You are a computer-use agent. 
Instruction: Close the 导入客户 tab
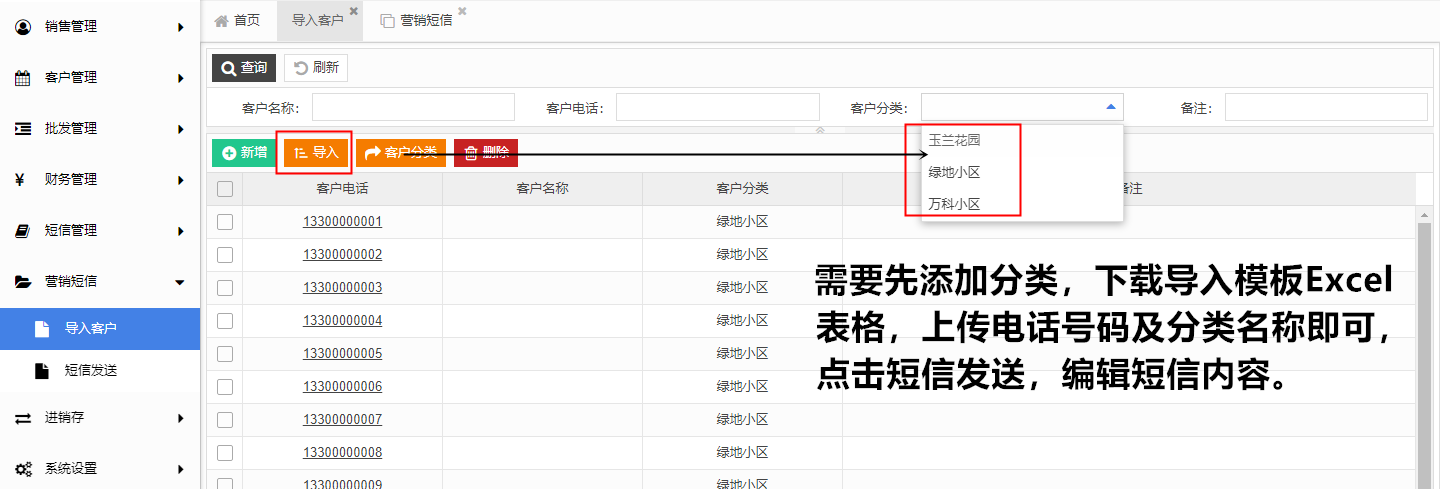point(354,11)
